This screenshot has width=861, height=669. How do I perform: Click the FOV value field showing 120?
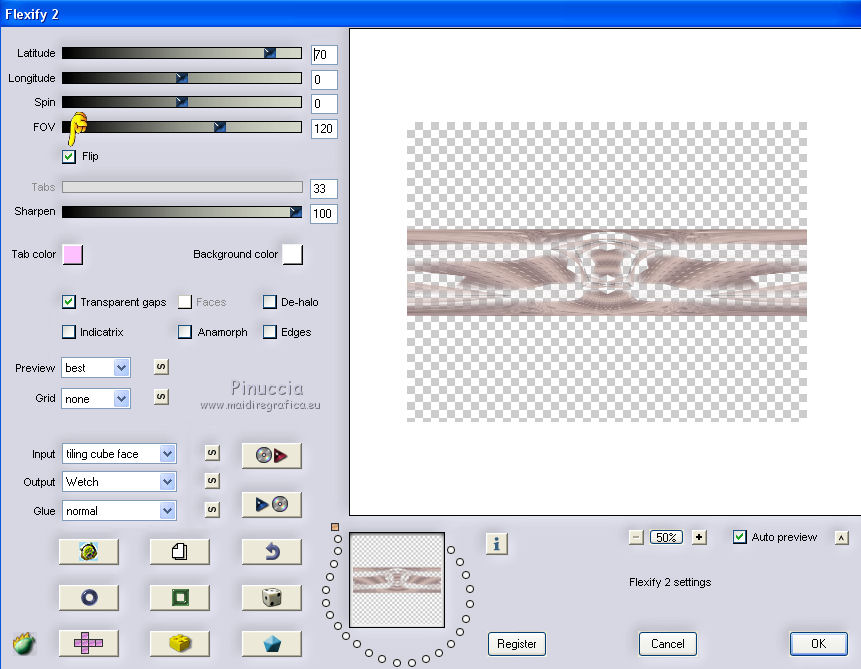point(324,129)
